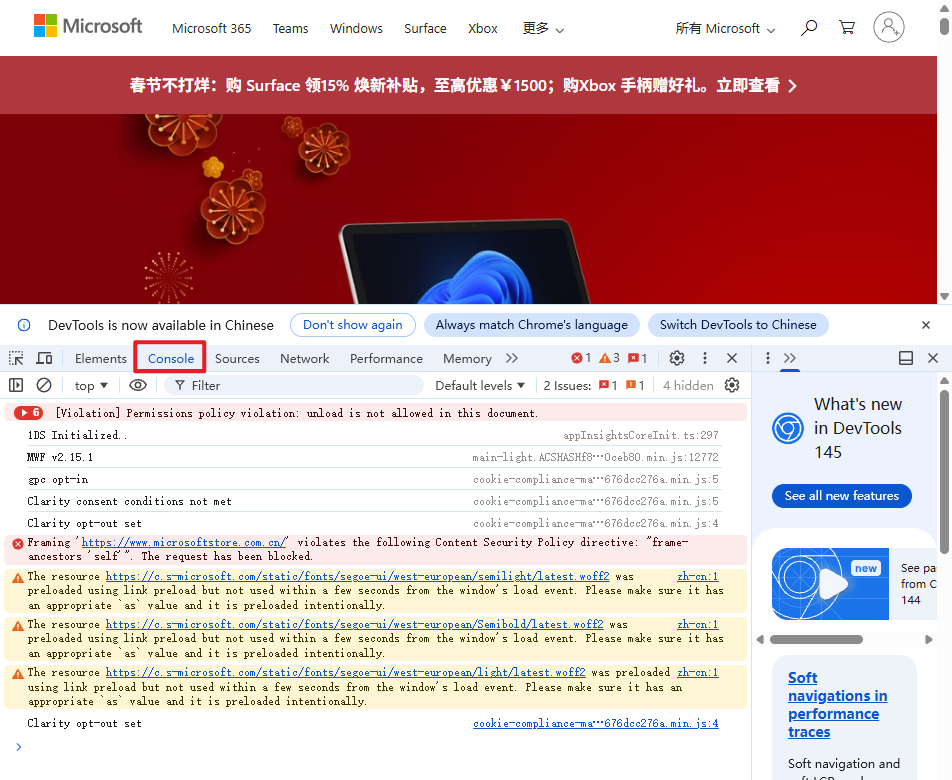Show more DevTools tabs chevron
Screen dimensions: 952x780
pos(512,358)
